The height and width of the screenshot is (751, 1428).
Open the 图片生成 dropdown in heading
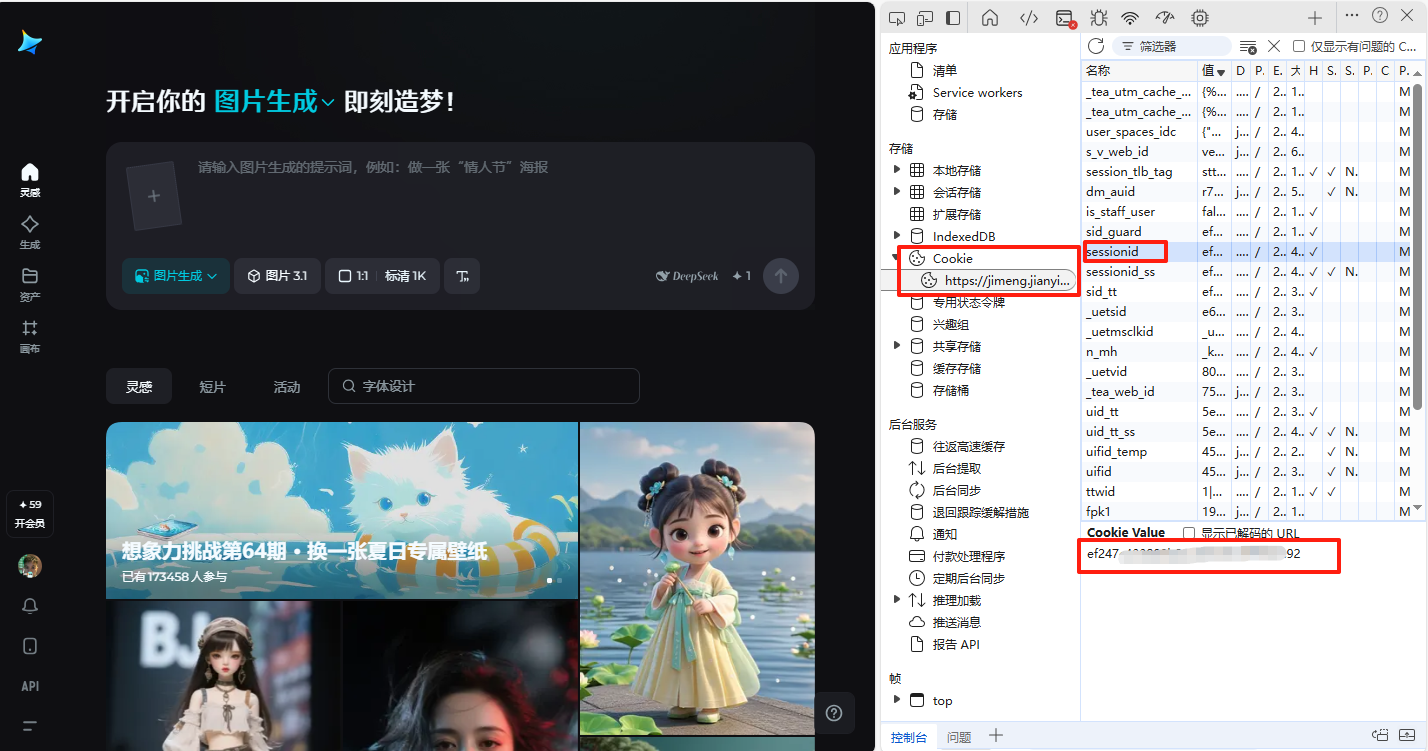[x=275, y=102]
